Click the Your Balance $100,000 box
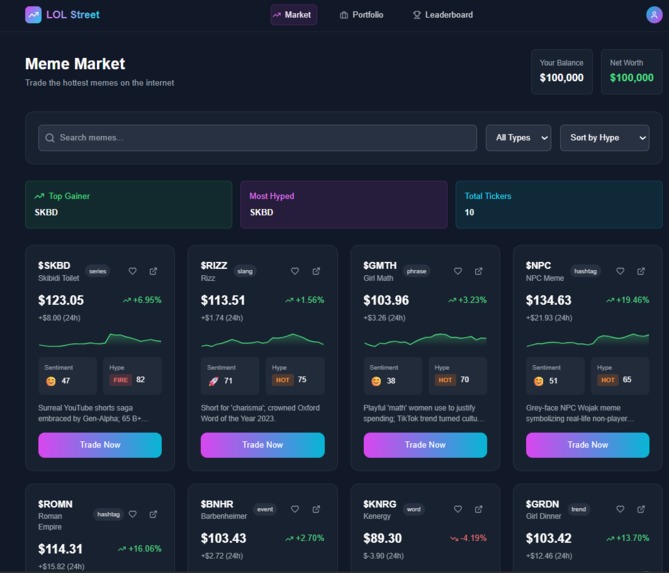669x573 pixels. 561,71
